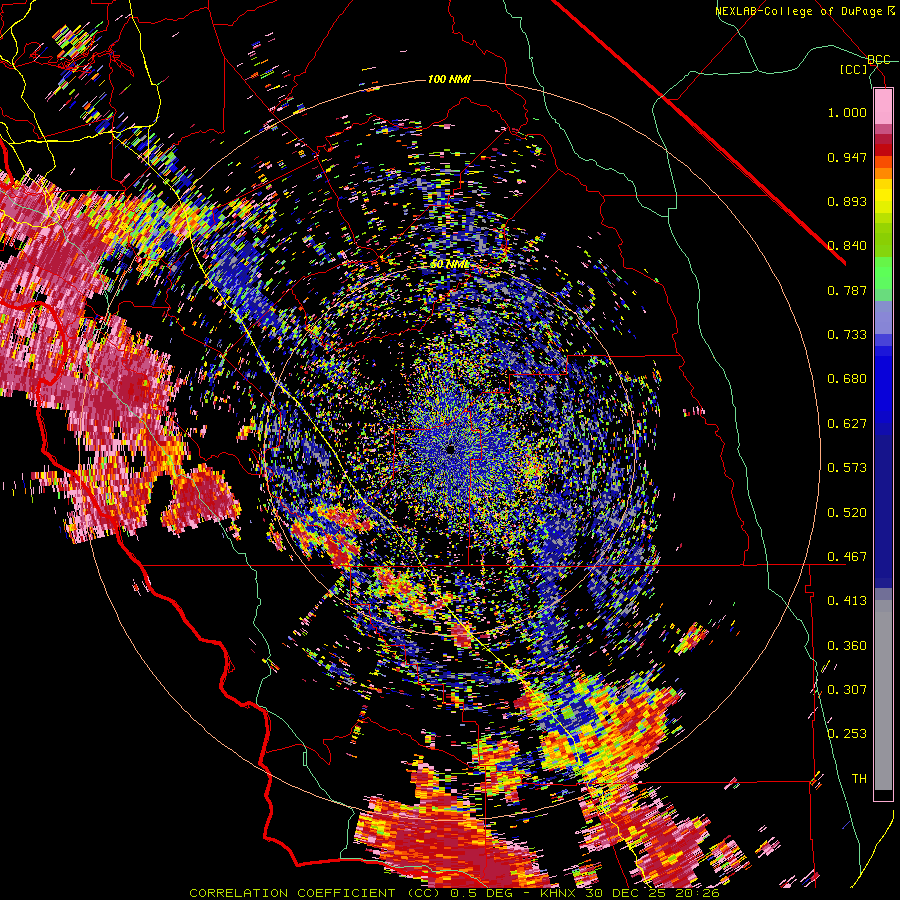Click the TH threshold label in legend

pos(859,779)
